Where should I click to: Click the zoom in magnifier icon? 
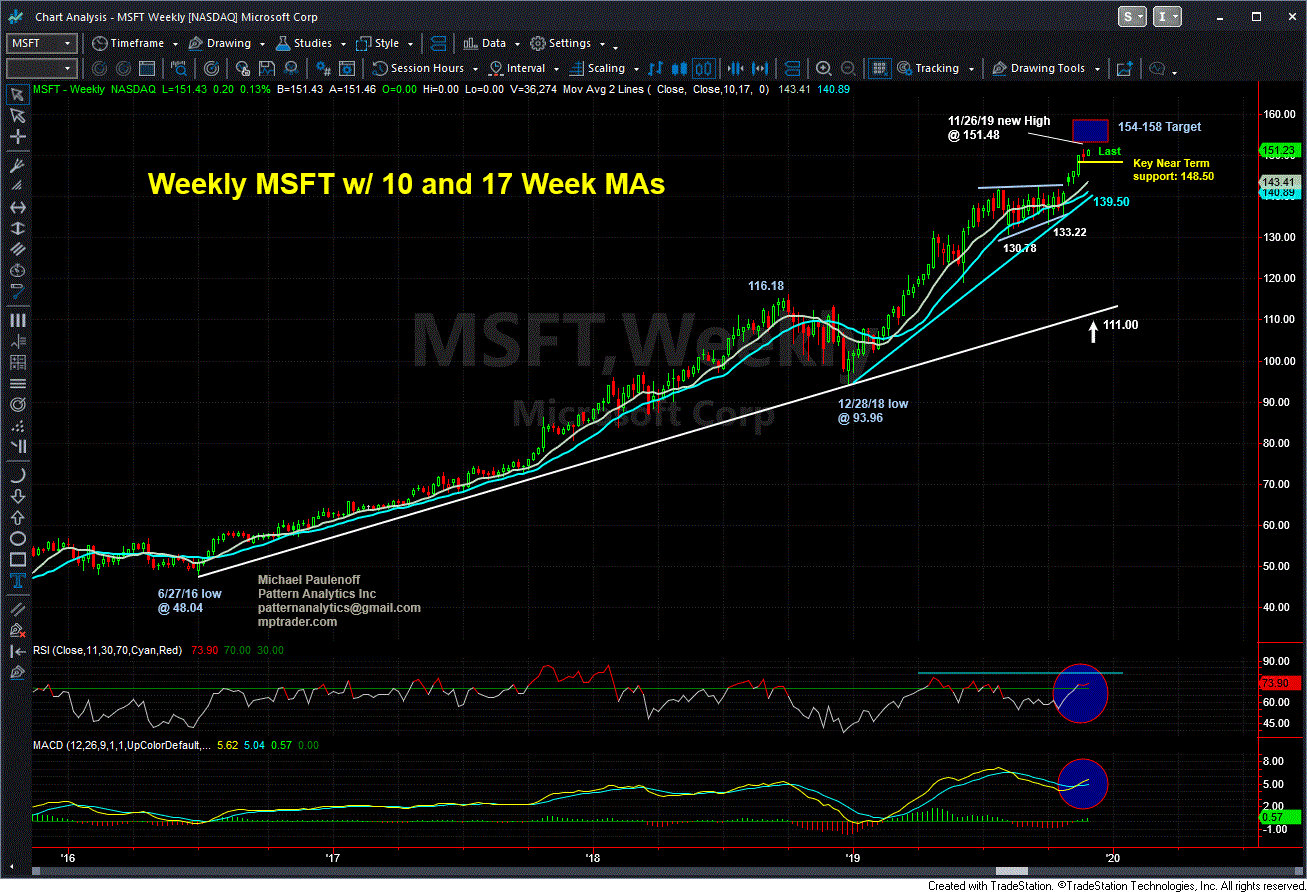coord(824,68)
